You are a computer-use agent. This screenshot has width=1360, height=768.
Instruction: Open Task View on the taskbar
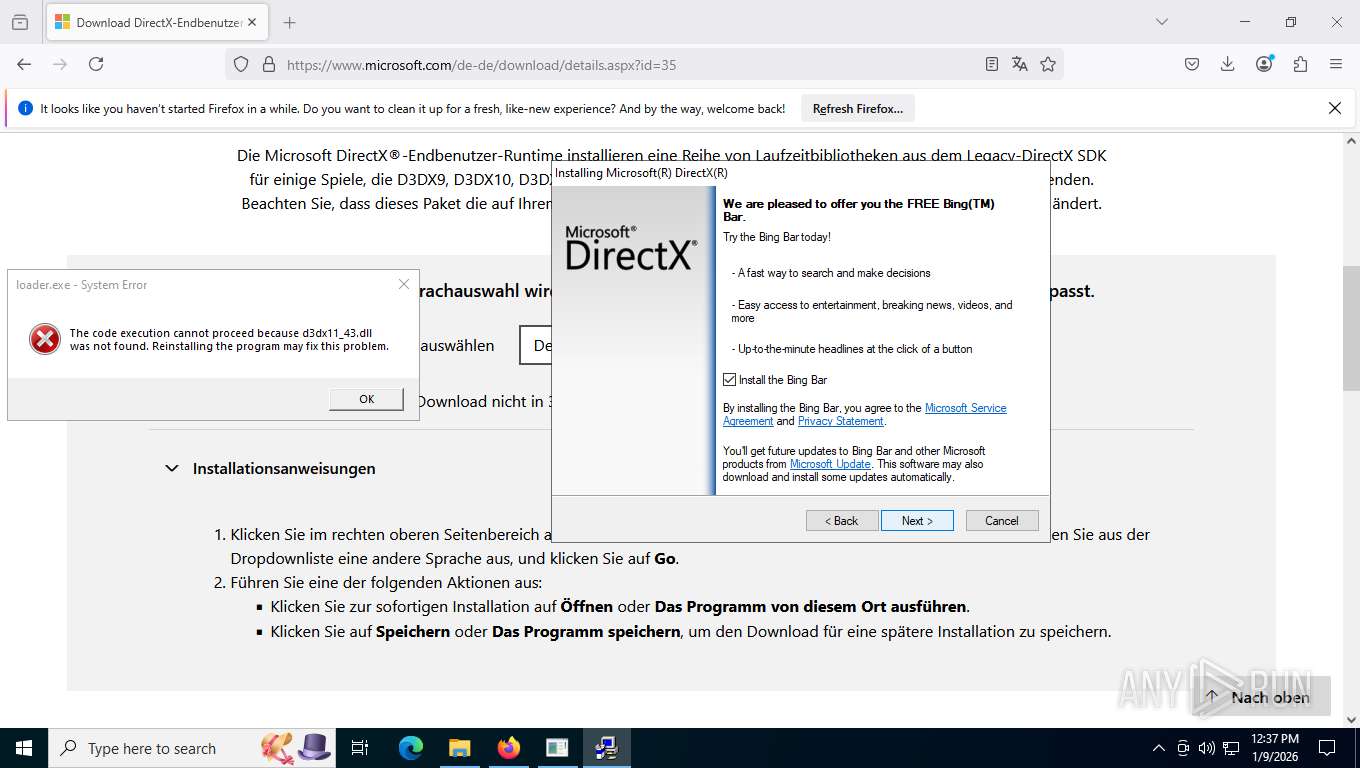pyautogui.click(x=360, y=748)
